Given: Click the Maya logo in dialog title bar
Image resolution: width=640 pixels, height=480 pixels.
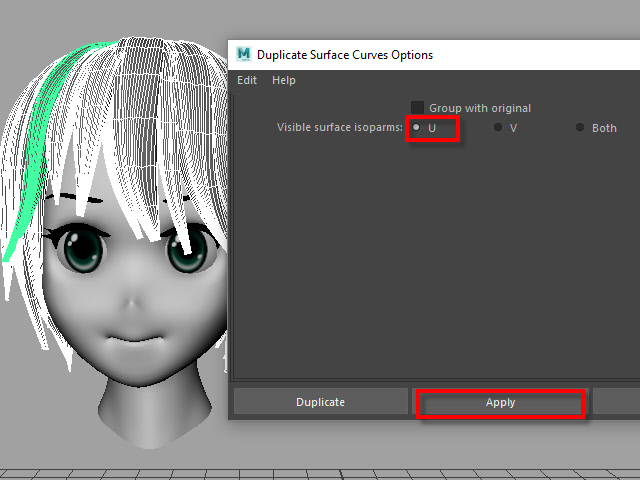Looking at the screenshot, I should pos(243,54).
